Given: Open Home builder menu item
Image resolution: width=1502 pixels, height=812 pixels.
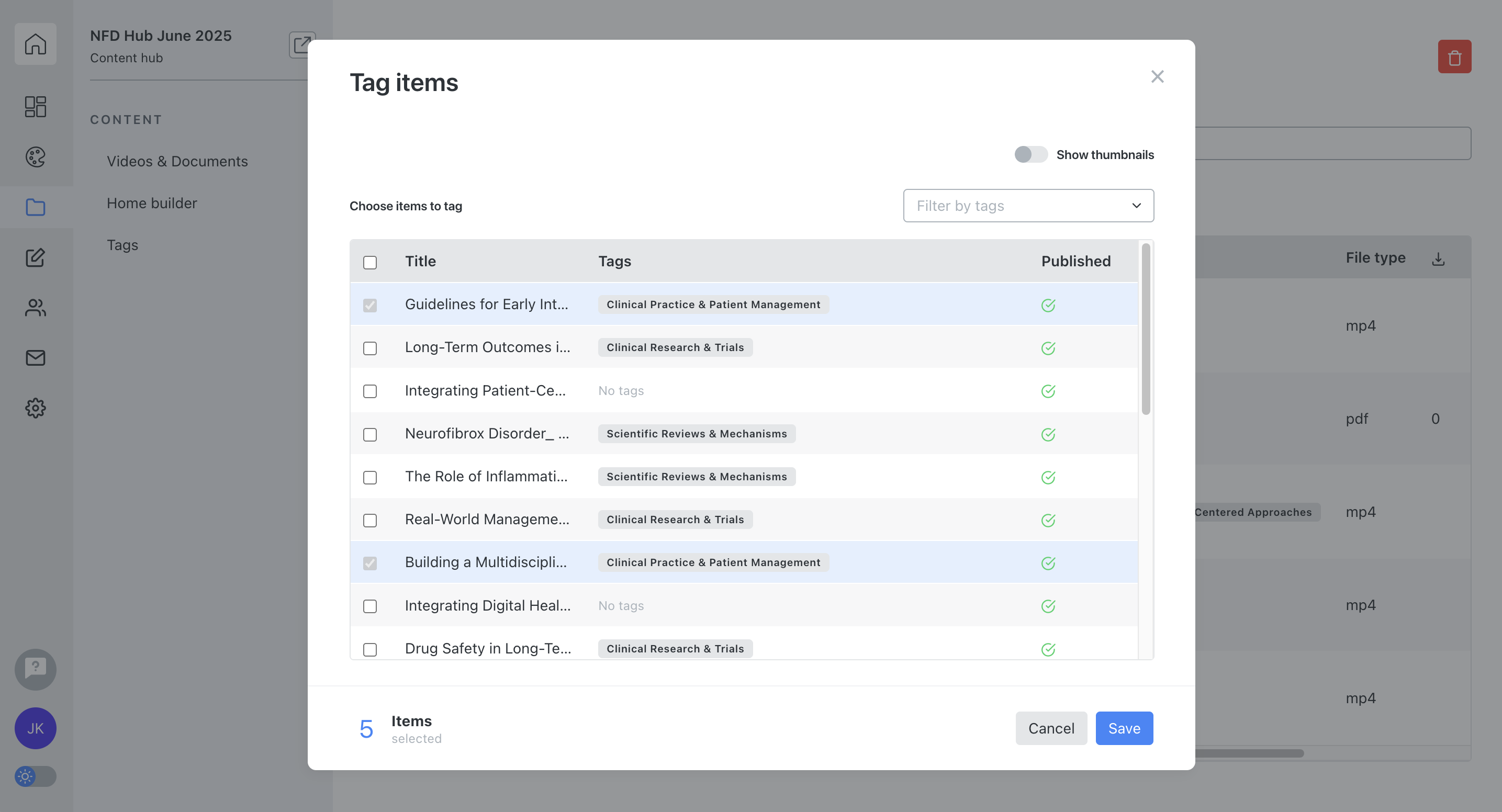Looking at the screenshot, I should pos(152,203).
